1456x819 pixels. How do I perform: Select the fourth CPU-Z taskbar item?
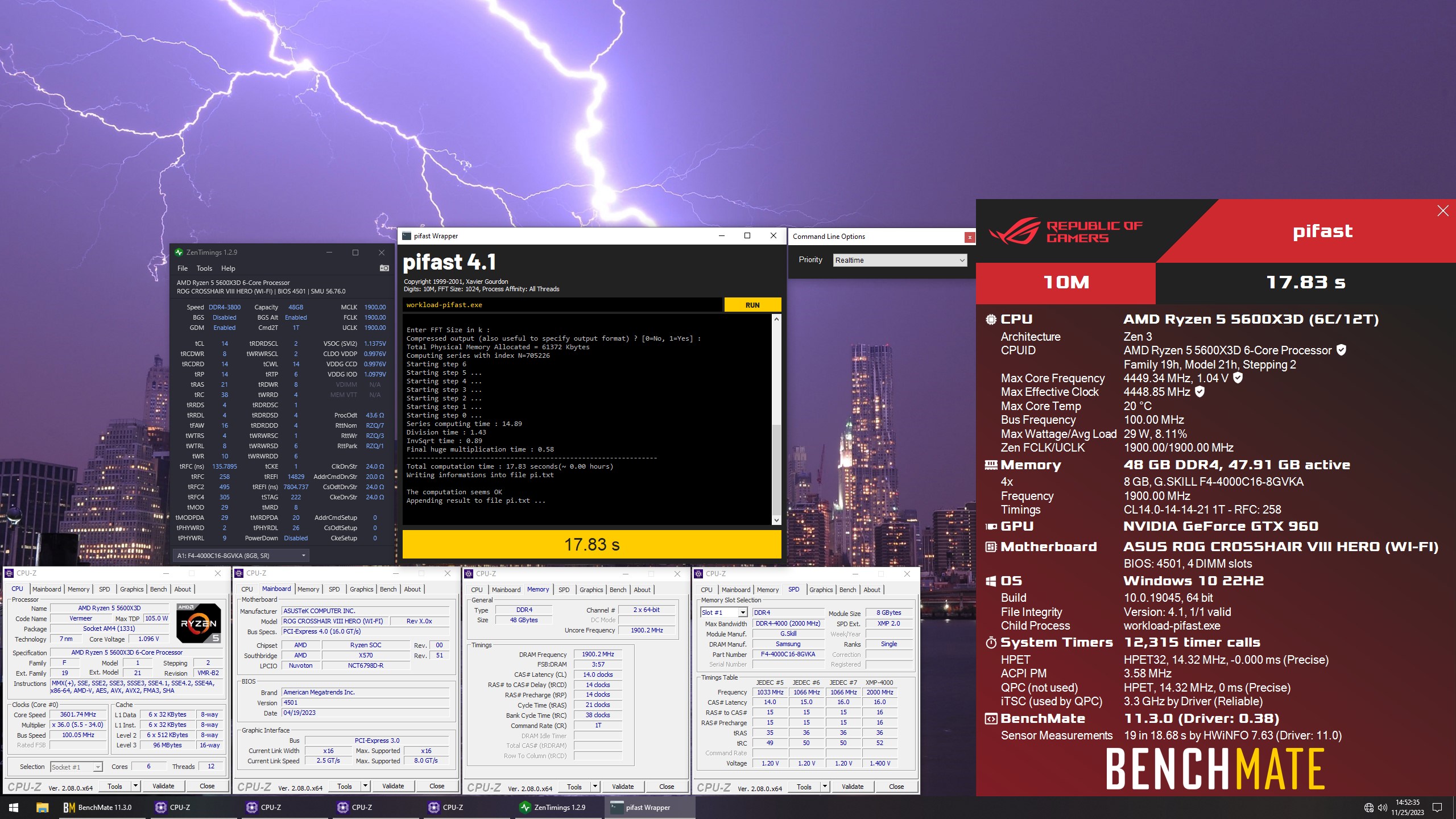(466, 807)
